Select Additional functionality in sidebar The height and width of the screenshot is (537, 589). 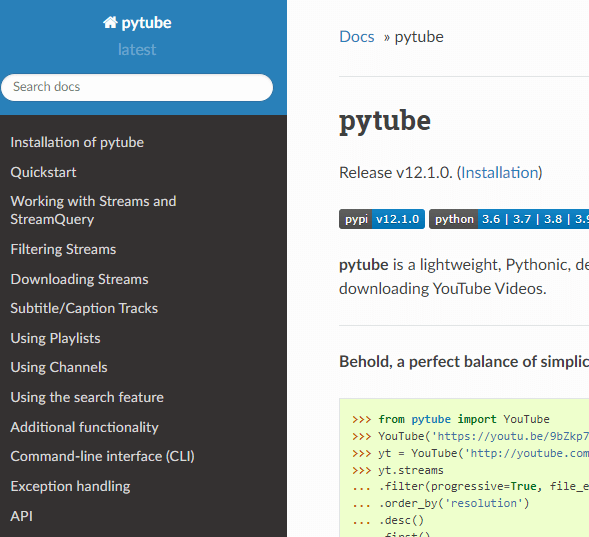85,427
